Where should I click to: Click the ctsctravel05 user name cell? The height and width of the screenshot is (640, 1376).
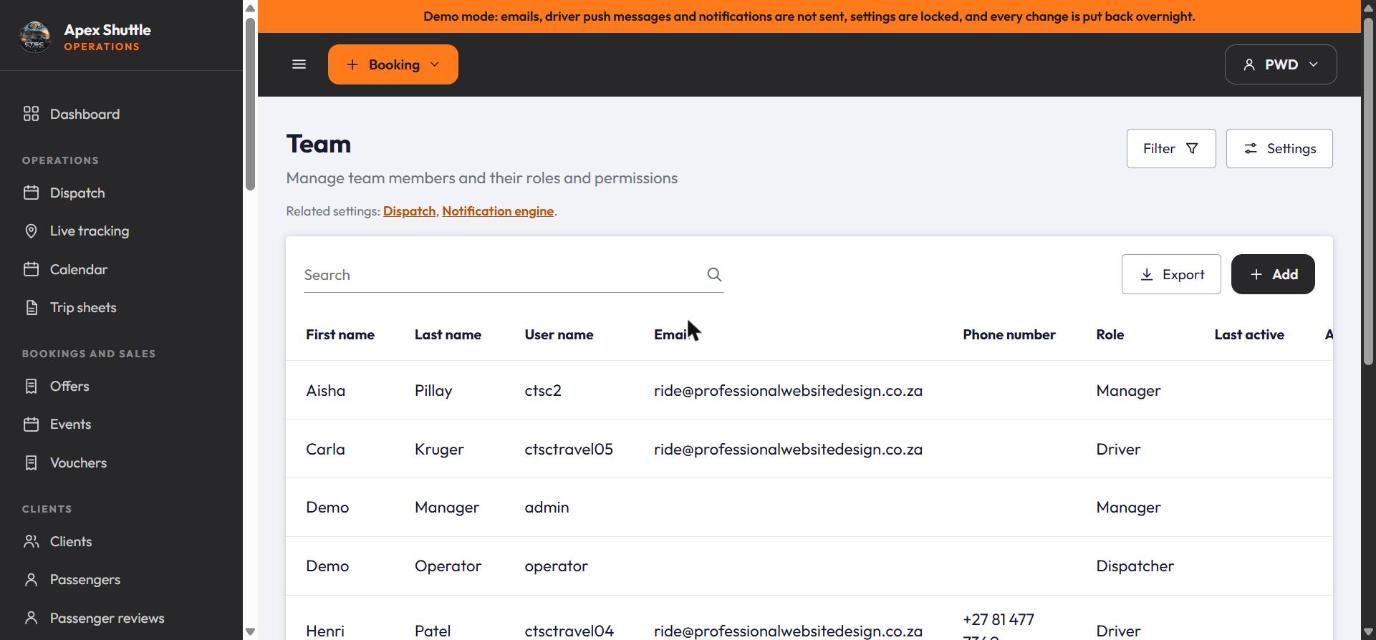569,449
